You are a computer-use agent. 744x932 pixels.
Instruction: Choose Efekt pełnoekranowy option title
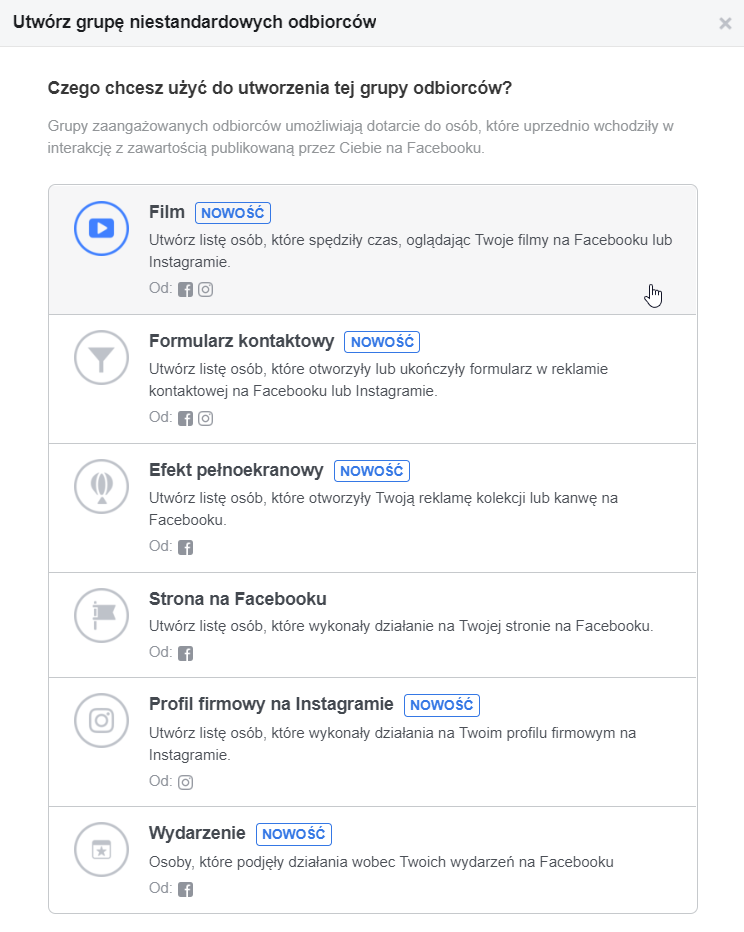(236, 470)
